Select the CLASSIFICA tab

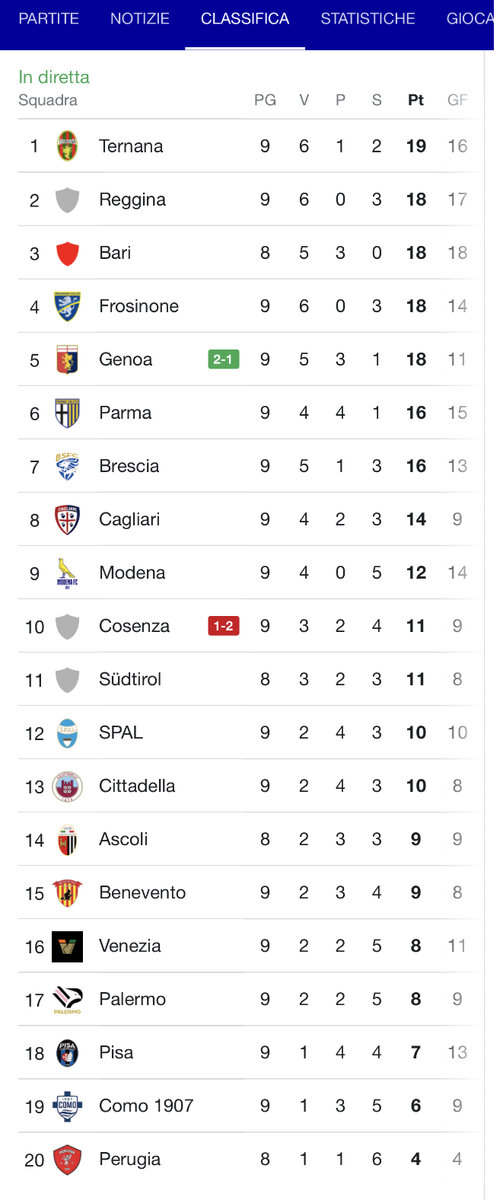click(x=245, y=19)
